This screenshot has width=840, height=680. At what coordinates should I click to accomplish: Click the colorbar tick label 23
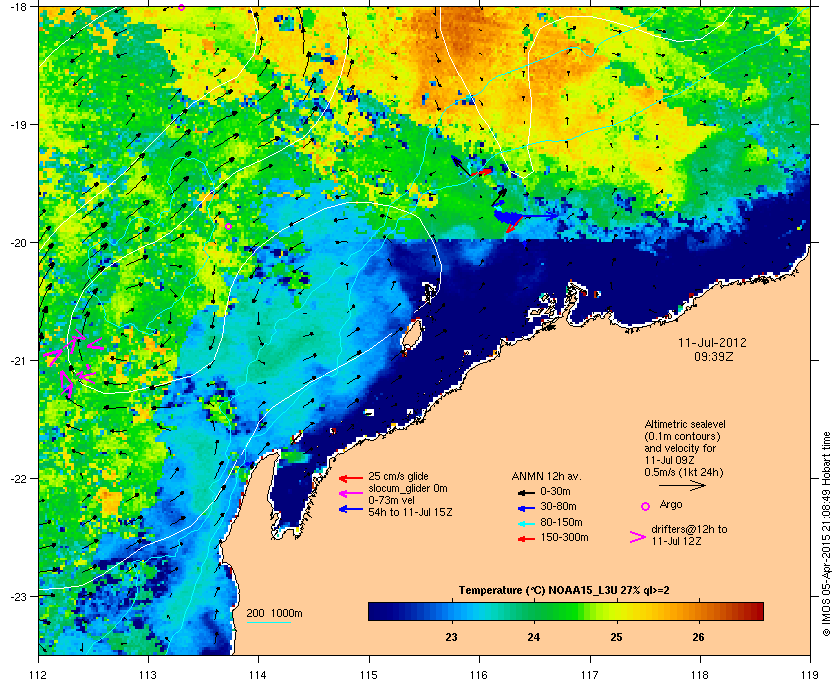pyautogui.click(x=452, y=637)
